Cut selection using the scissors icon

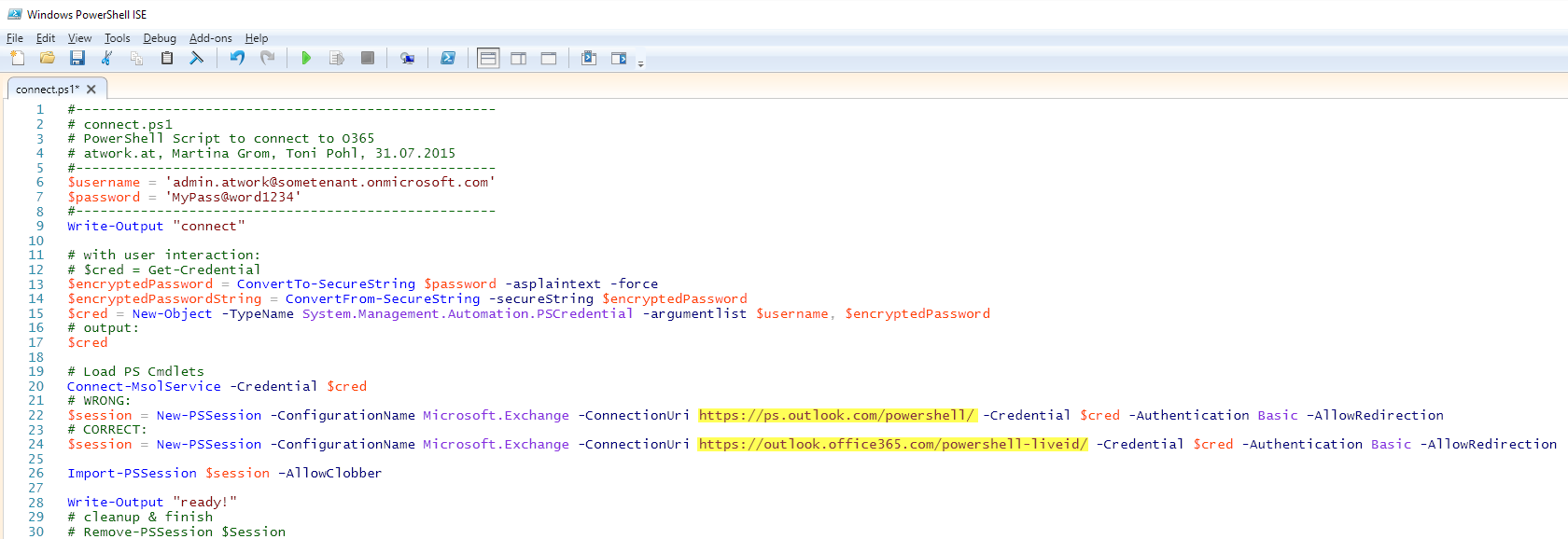click(107, 58)
